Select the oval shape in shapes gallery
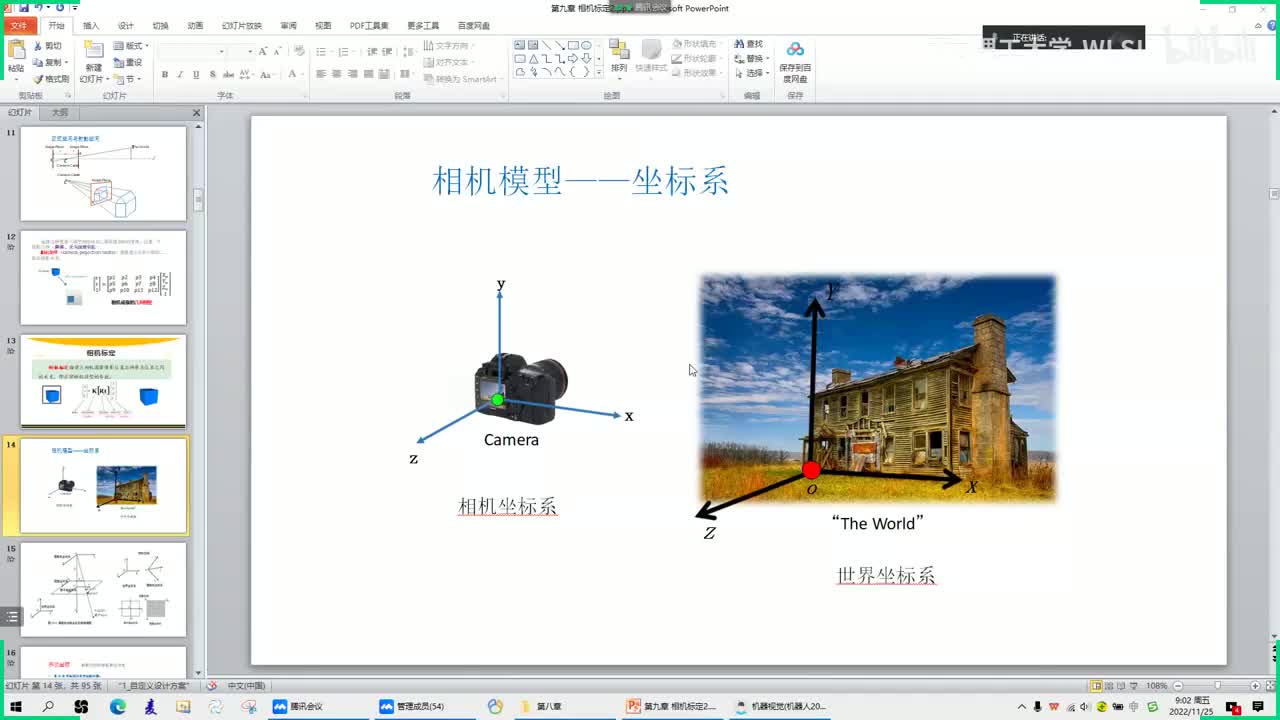The image size is (1280, 720). tap(586, 45)
